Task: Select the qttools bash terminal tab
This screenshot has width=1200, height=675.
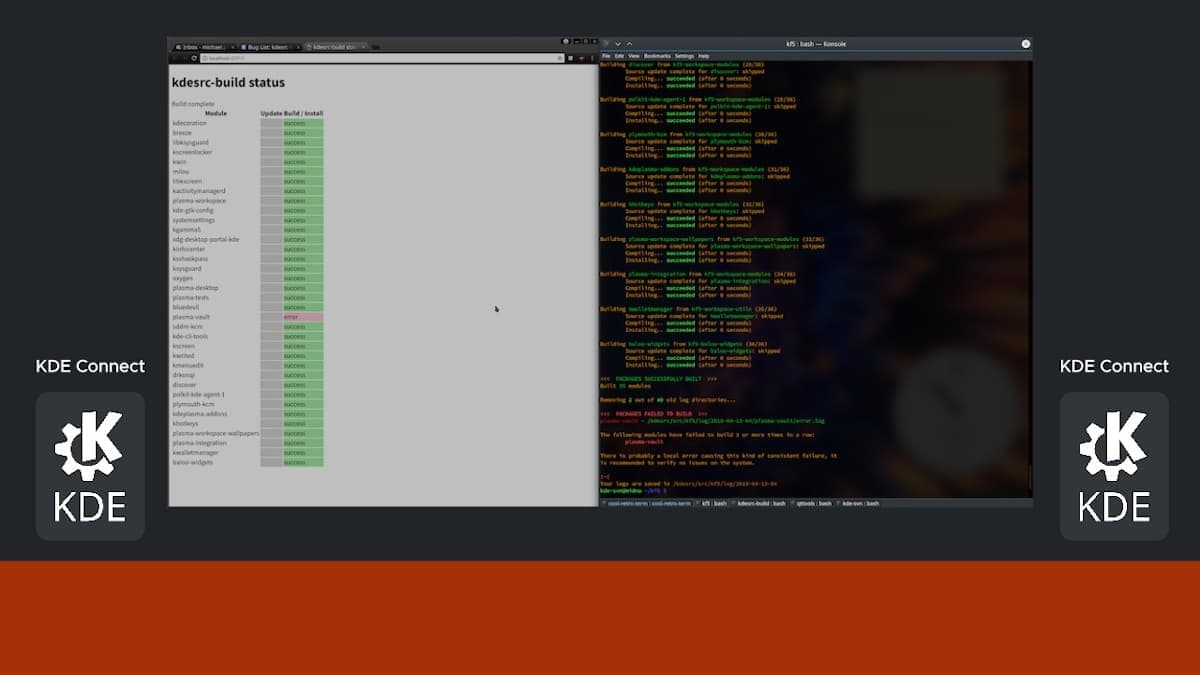Action: coord(812,503)
